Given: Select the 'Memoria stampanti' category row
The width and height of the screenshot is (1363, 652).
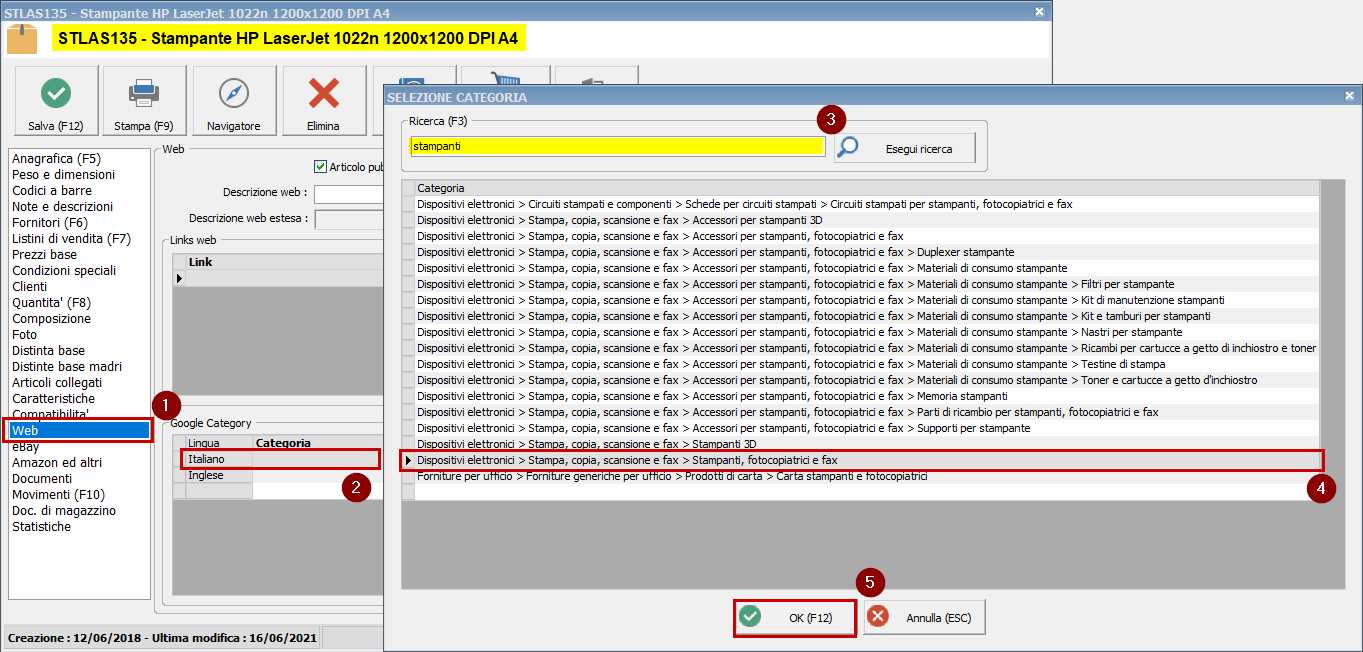Looking at the screenshot, I should [x=867, y=396].
